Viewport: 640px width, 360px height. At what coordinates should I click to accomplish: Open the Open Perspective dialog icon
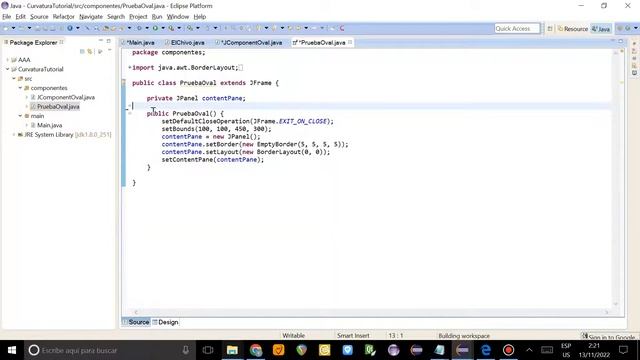(x=550, y=29)
